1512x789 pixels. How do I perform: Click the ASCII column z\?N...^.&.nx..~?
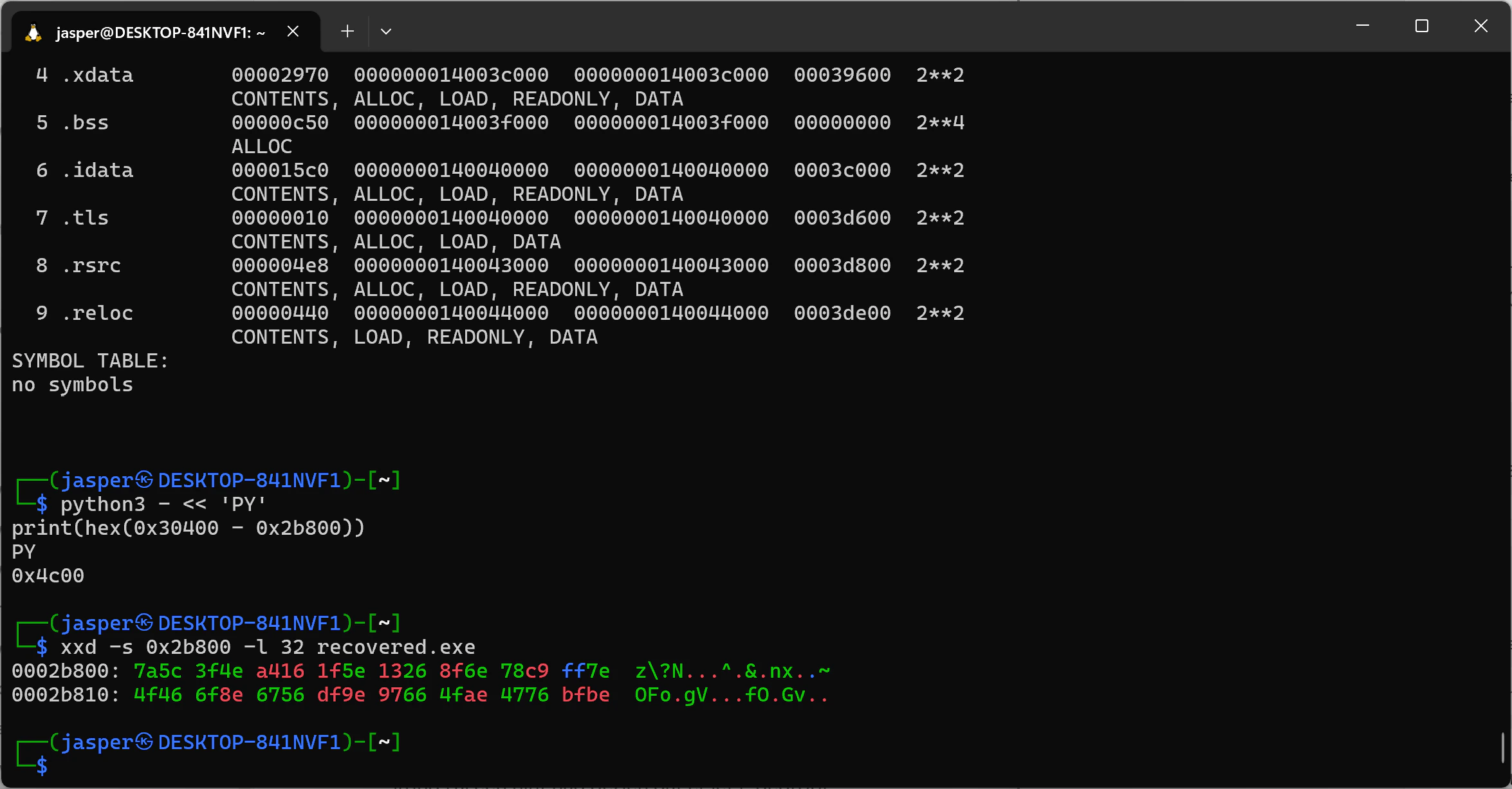[732, 671]
